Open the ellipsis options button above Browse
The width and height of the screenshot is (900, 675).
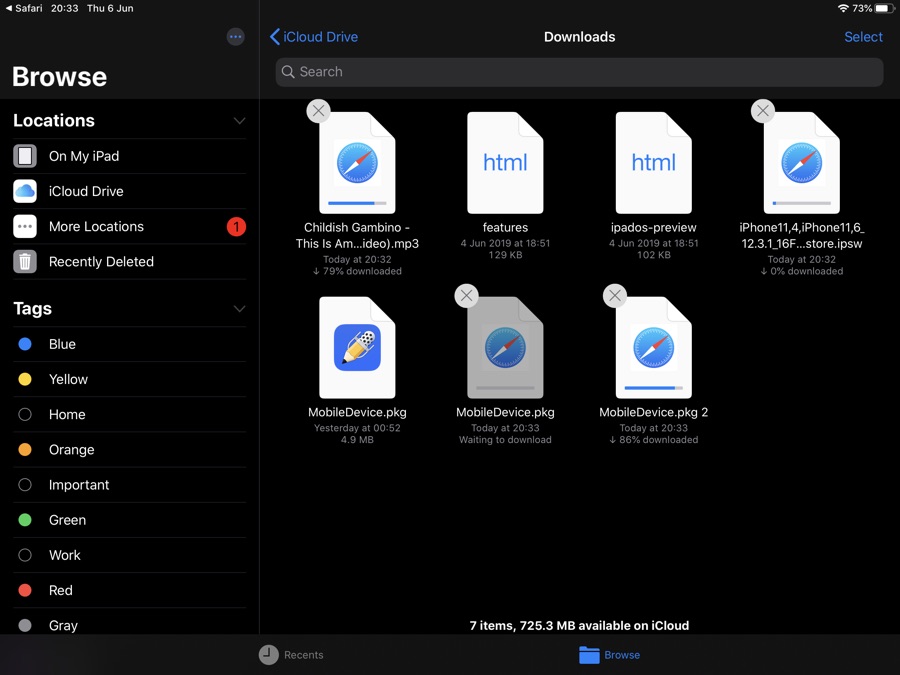[235, 37]
